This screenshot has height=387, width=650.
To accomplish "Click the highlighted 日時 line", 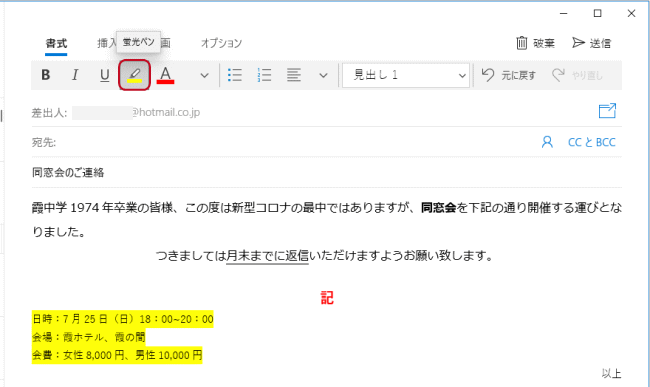I will click(123, 319).
